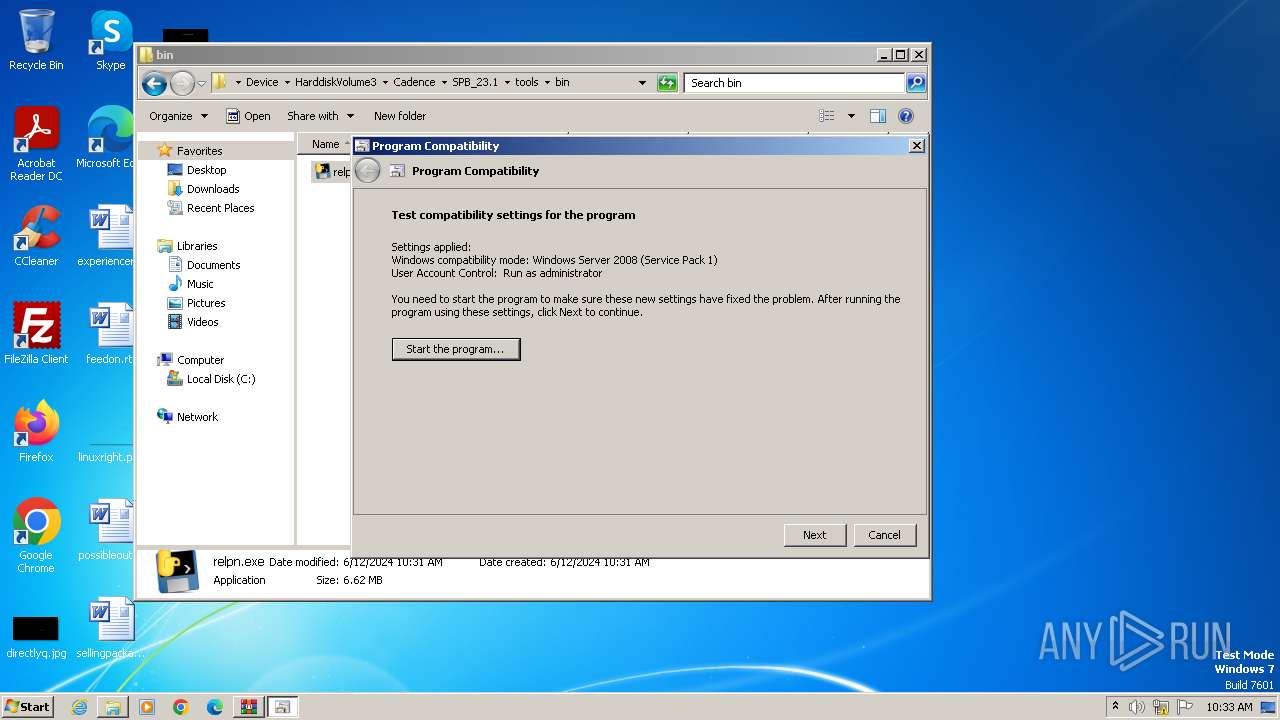Open Internet Explorer from taskbar
Viewport: 1280px width, 720px height.
tap(79, 707)
